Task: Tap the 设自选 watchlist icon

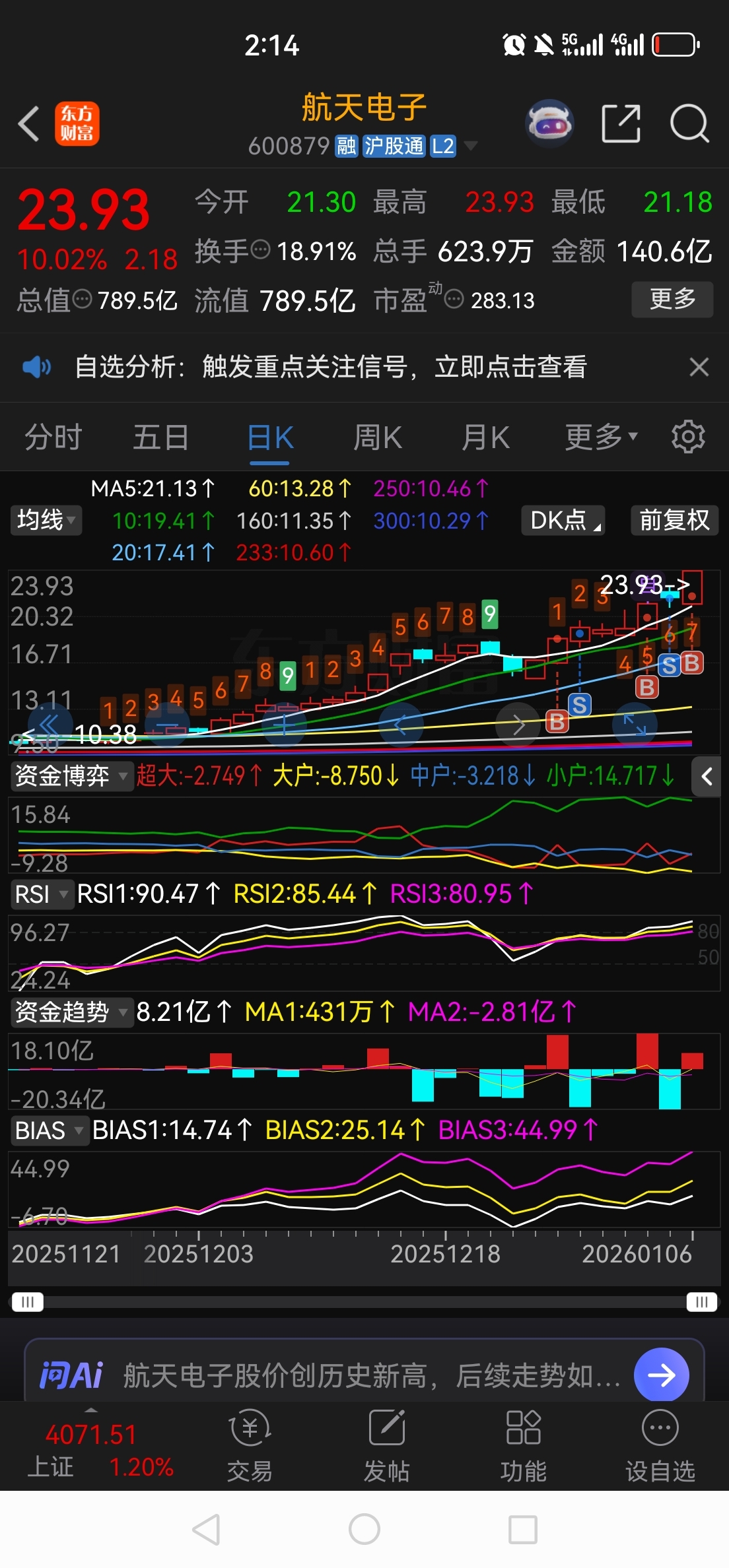Action: 660,1445
